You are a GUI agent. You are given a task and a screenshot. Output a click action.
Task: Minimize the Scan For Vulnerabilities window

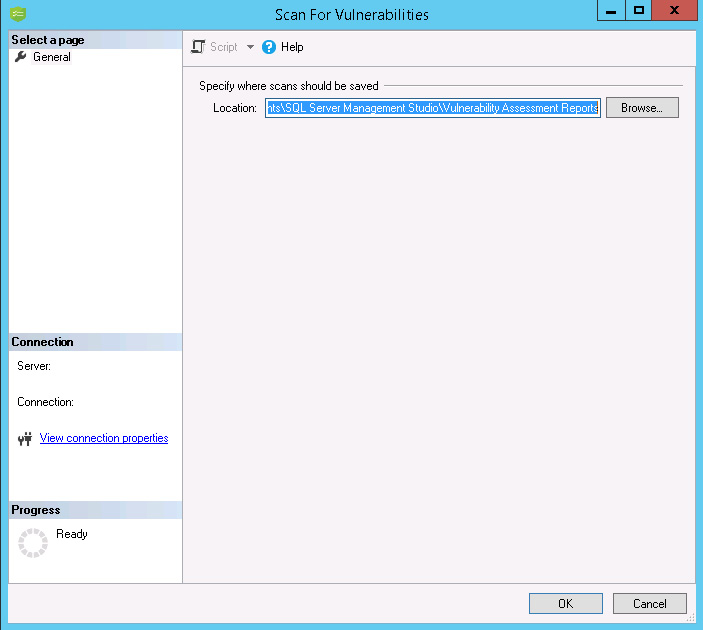pyautogui.click(x=611, y=10)
